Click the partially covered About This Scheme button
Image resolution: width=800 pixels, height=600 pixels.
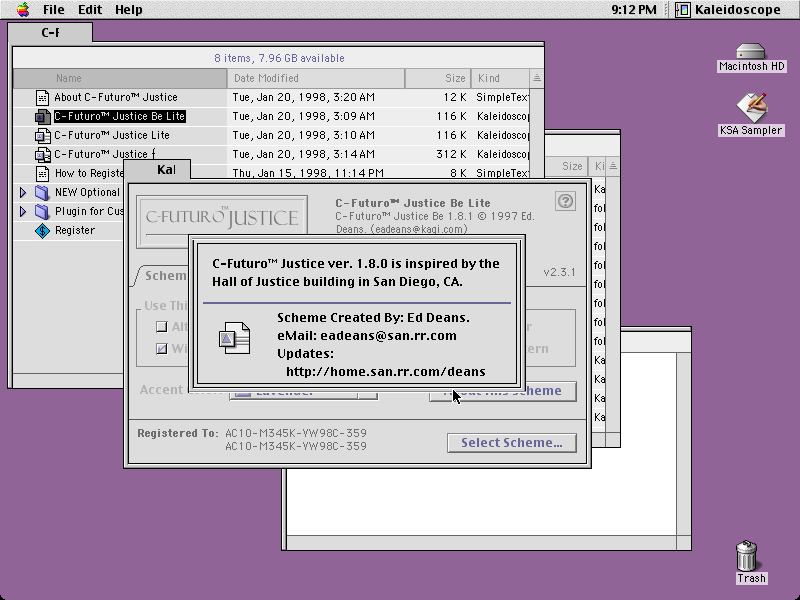coord(503,391)
